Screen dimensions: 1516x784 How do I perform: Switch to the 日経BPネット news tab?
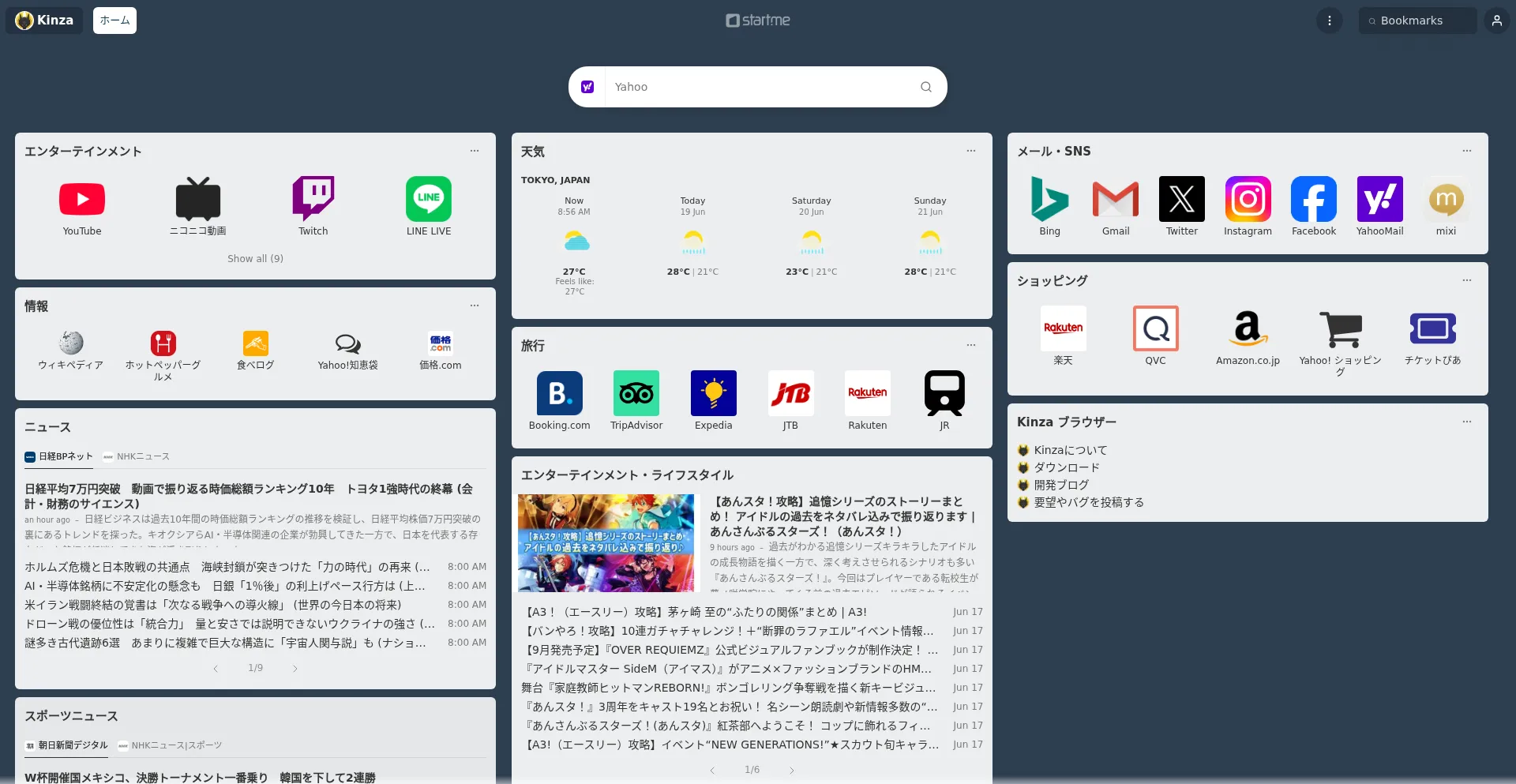59,456
